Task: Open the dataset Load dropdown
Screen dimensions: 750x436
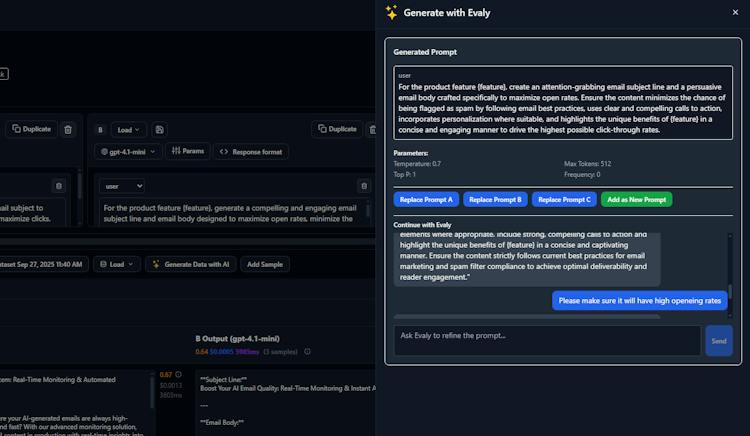Action: click(117, 264)
